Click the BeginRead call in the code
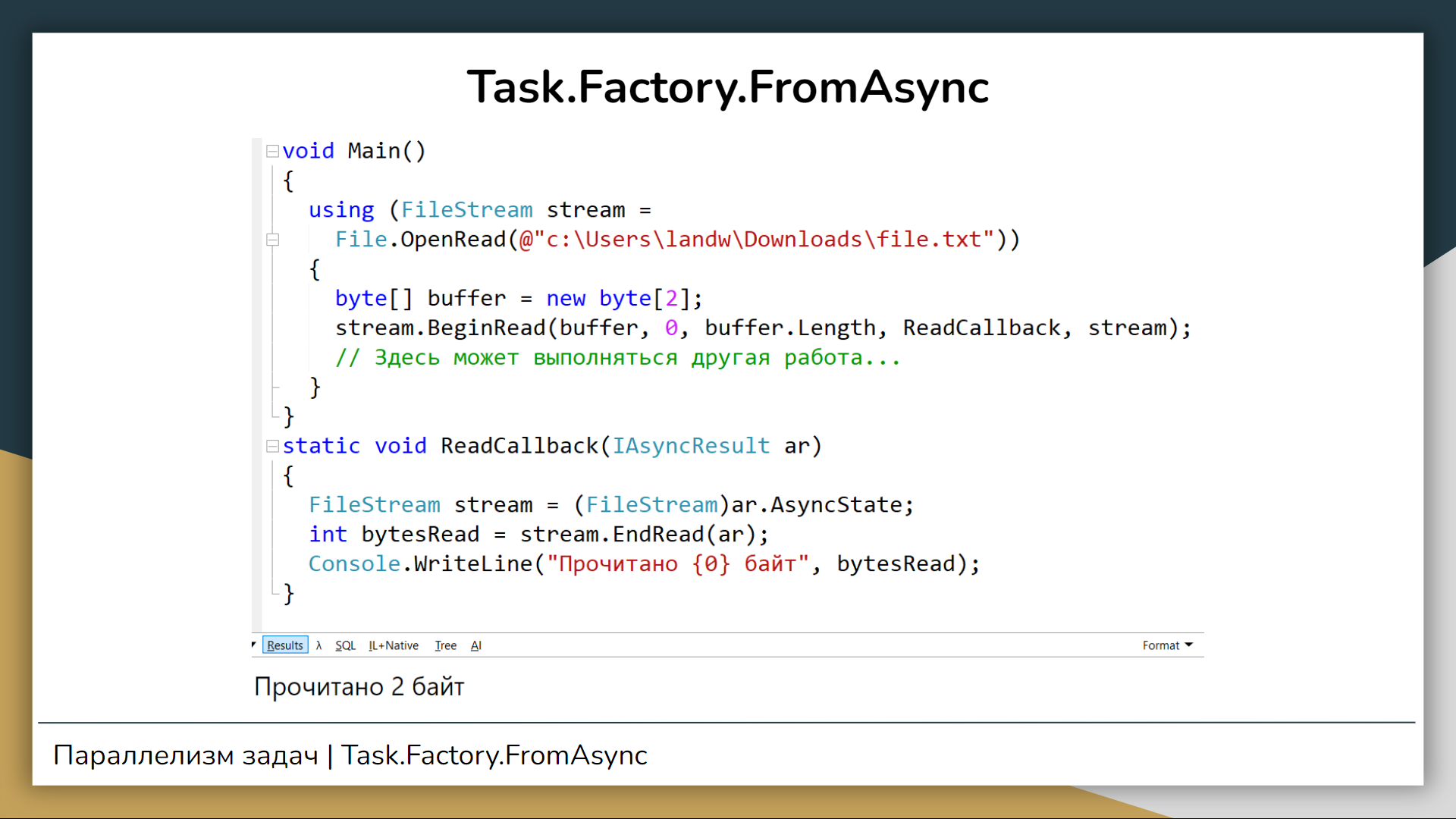 pyautogui.click(x=485, y=328)
